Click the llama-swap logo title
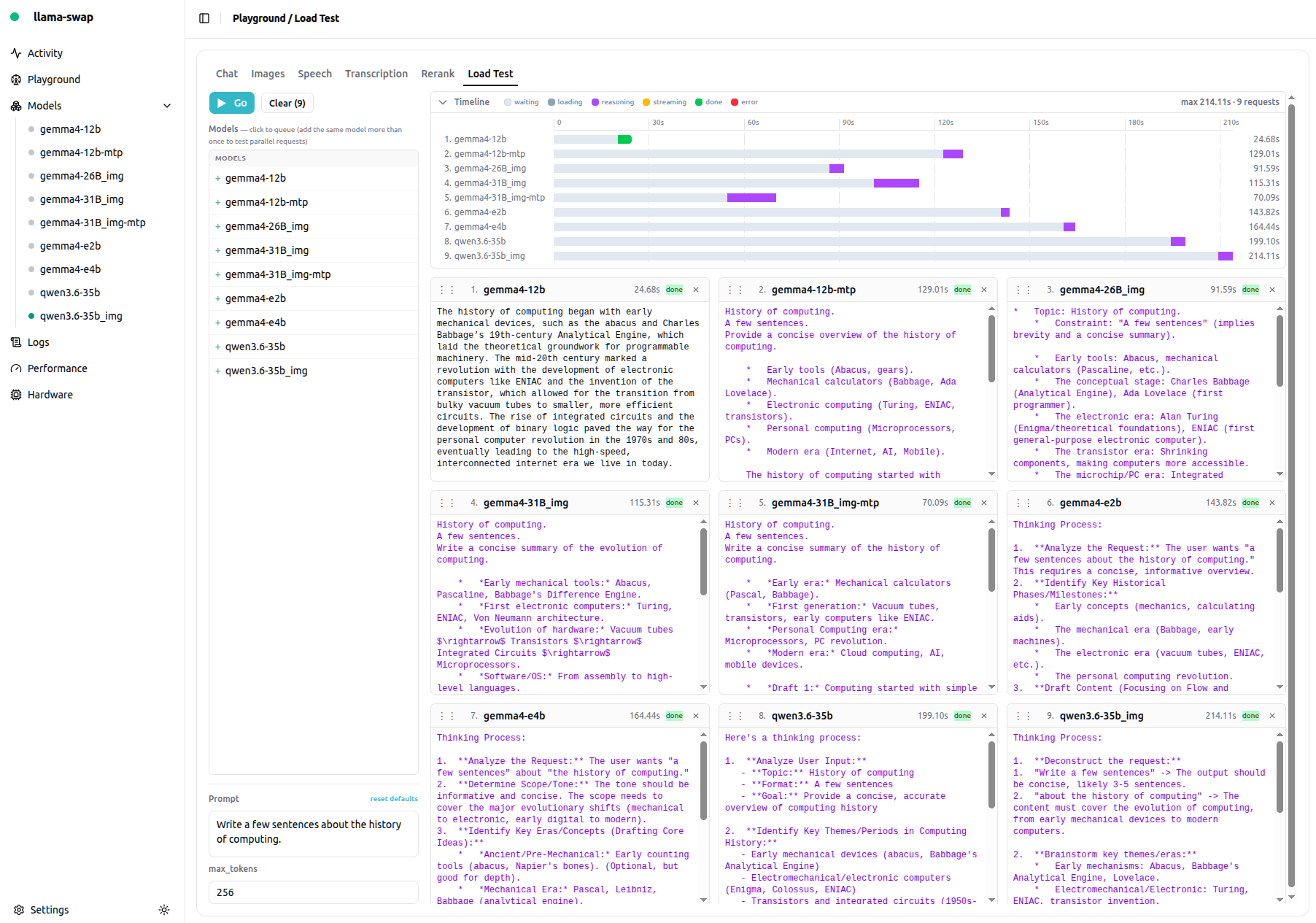 (x=63, y=17)
